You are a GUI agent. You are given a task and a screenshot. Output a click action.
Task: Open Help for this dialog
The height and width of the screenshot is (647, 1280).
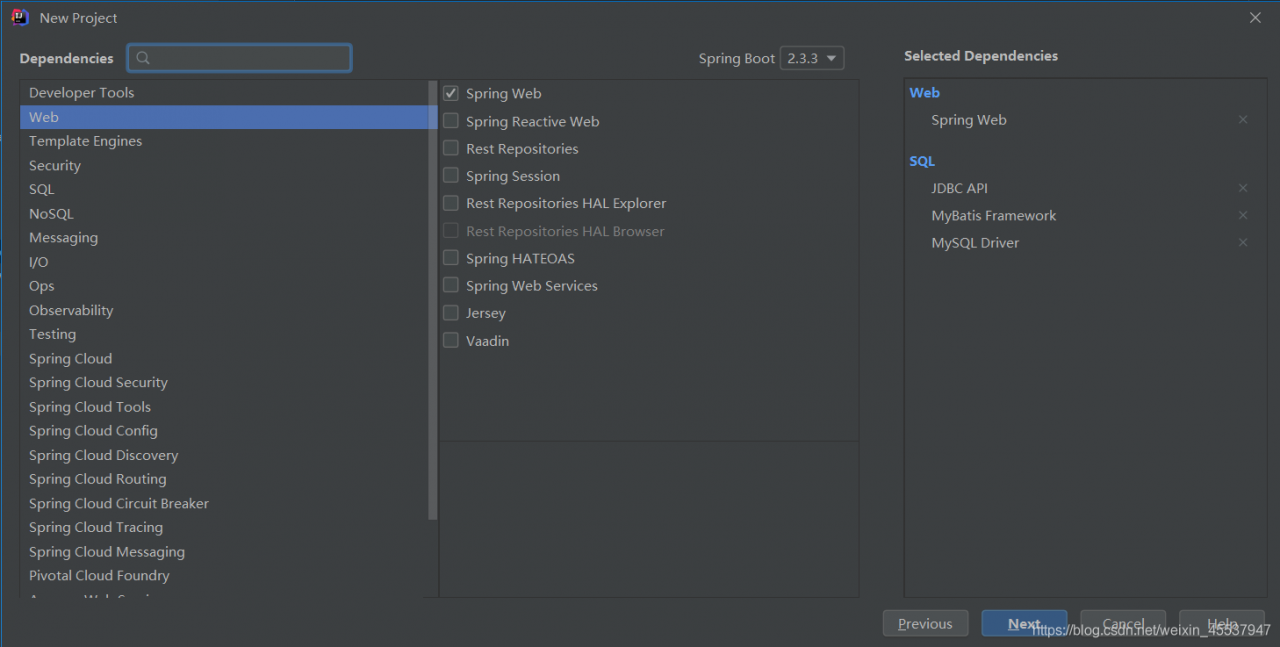pyautogui.click(x=1222, y=623)
